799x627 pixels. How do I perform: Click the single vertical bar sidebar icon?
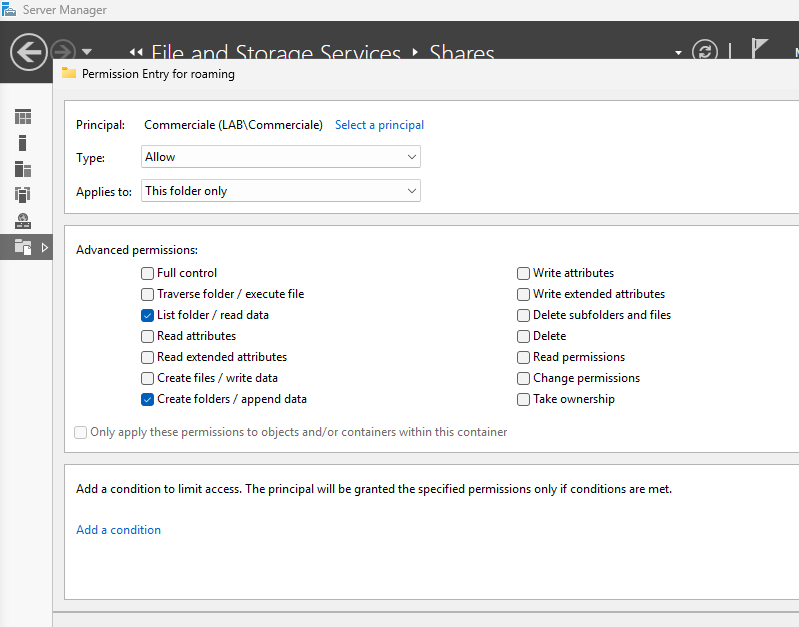tap(23, 143)
